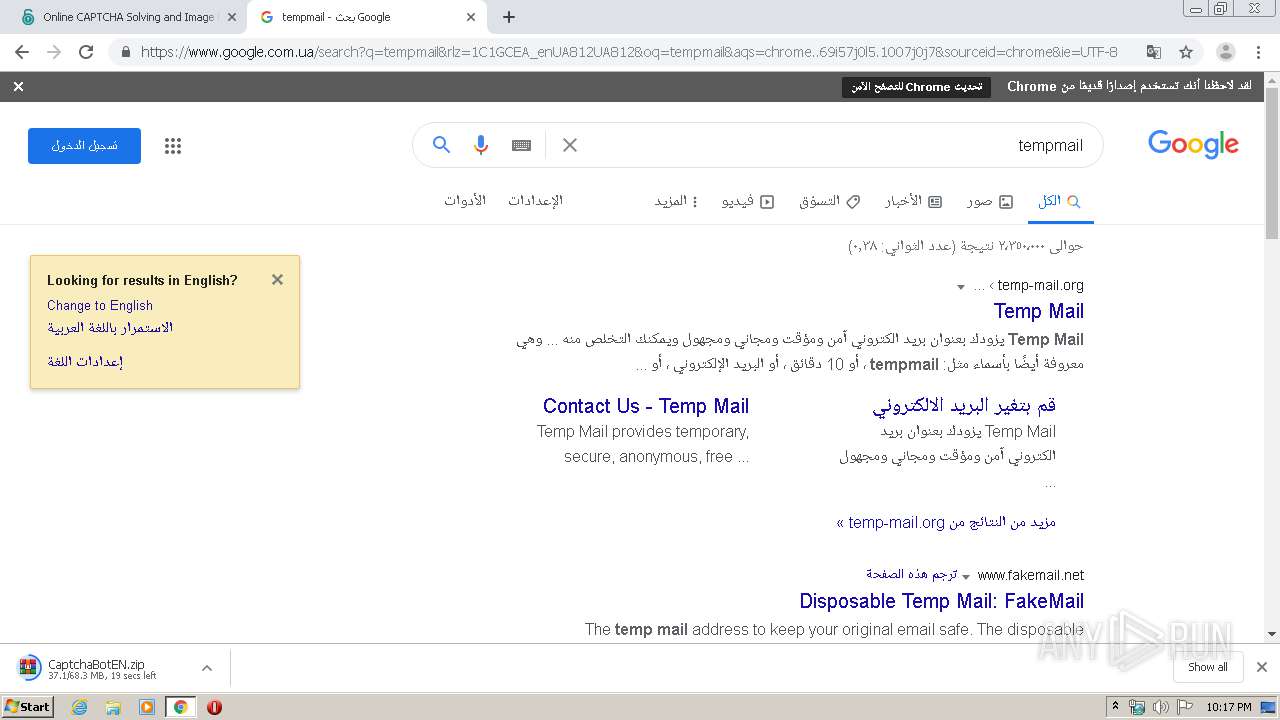Image resolution: width=1280 pixels, height=720 pixels.
Task: Open the Shopping results tab
Action: pyautogui.click(x=829, y=201)
